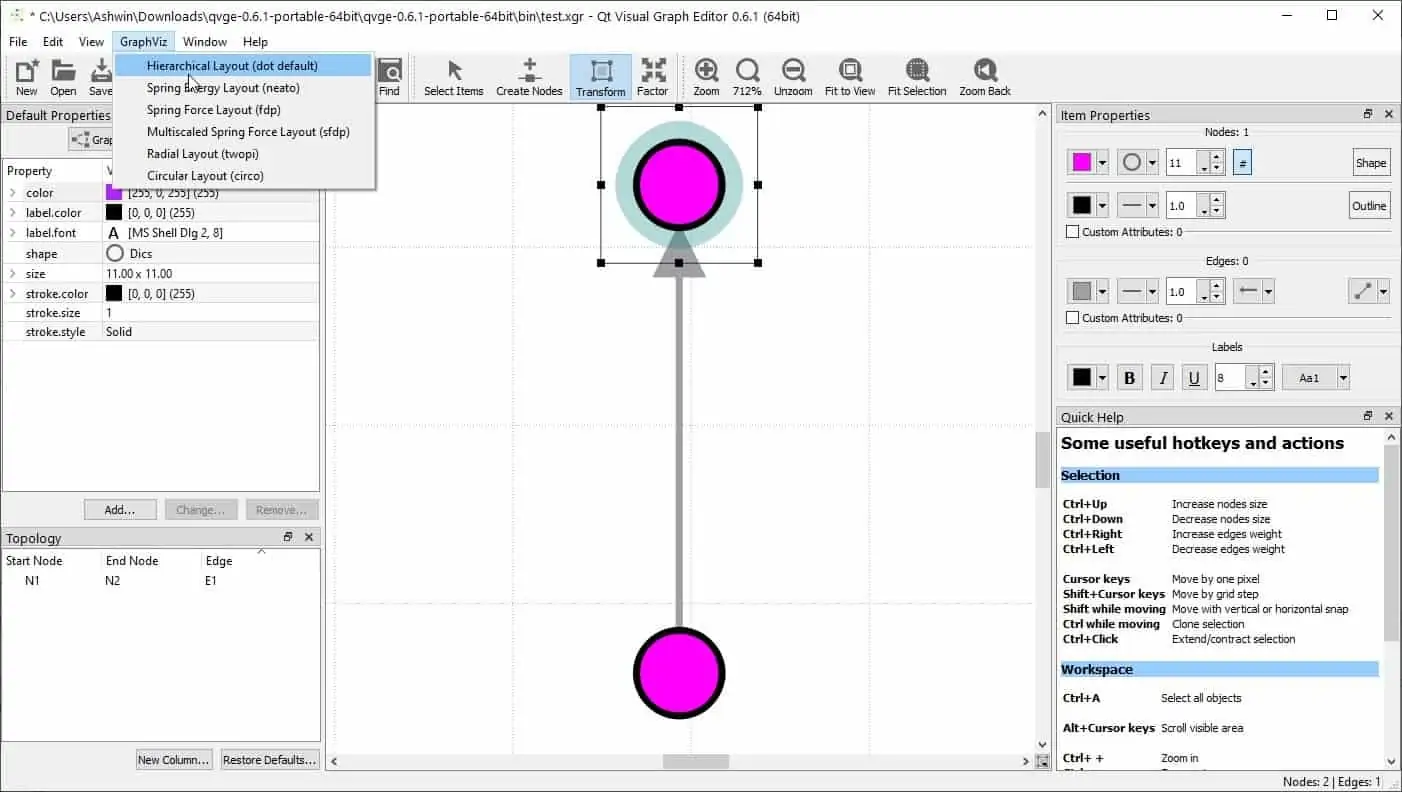Screen dimensions: 1402x792
Task: Click the black label color swatch
Action: pyautogui.click(x=1082, y=378)
